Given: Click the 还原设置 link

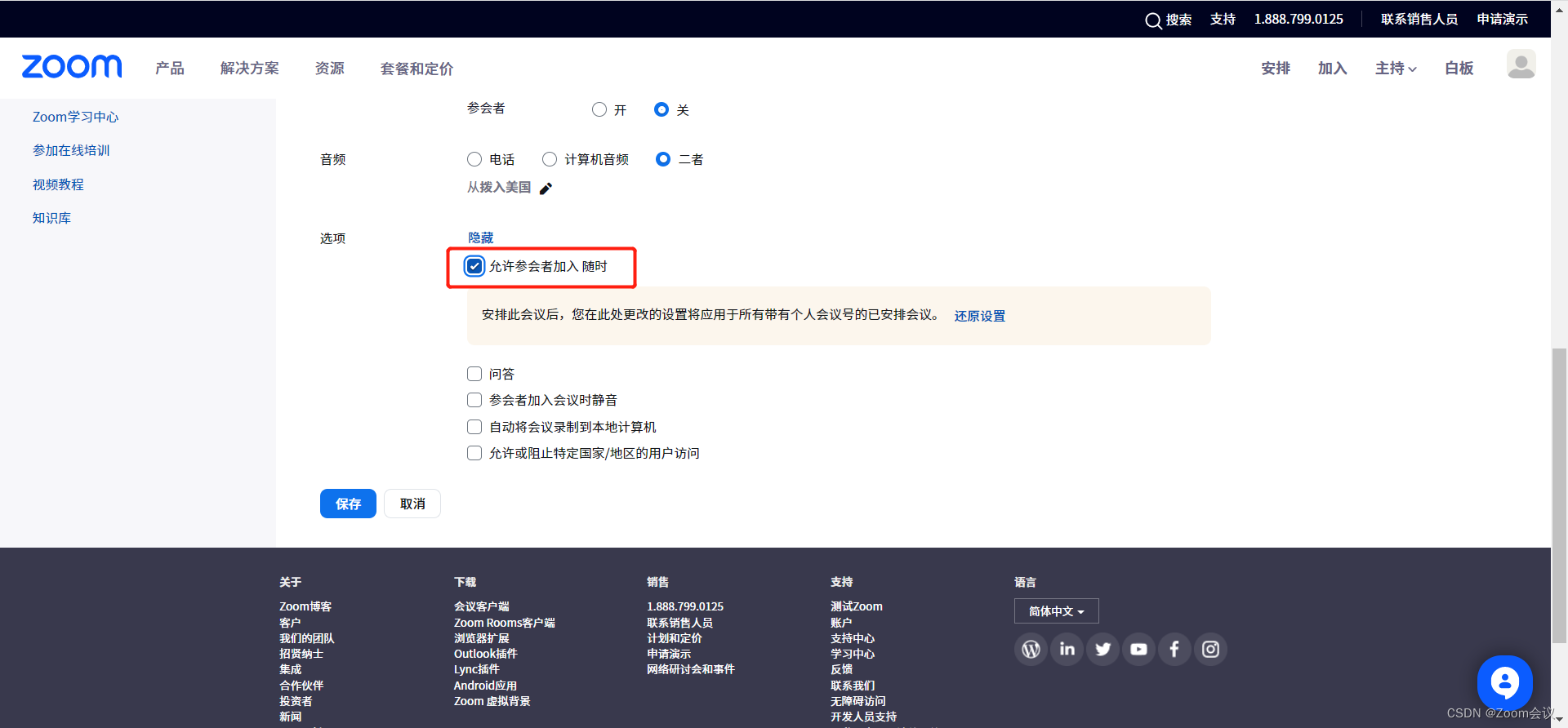Looking at the screenshot, I should pos(980,316).
